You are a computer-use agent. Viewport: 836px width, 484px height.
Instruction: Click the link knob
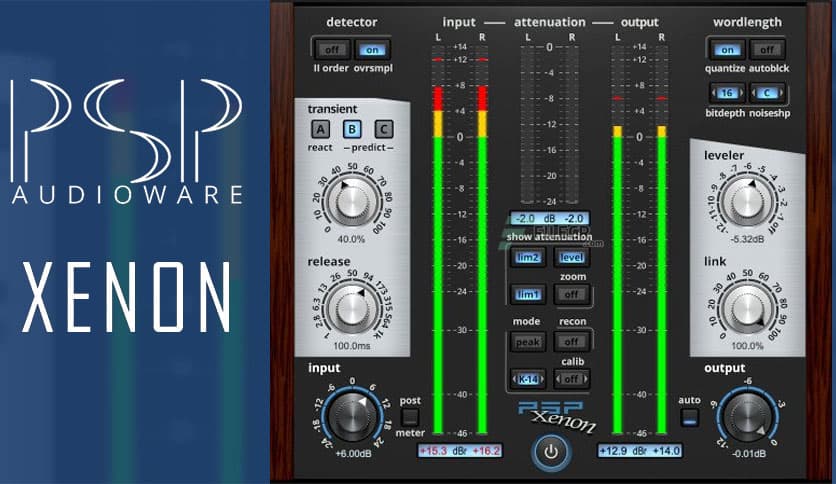pos(747,309)
